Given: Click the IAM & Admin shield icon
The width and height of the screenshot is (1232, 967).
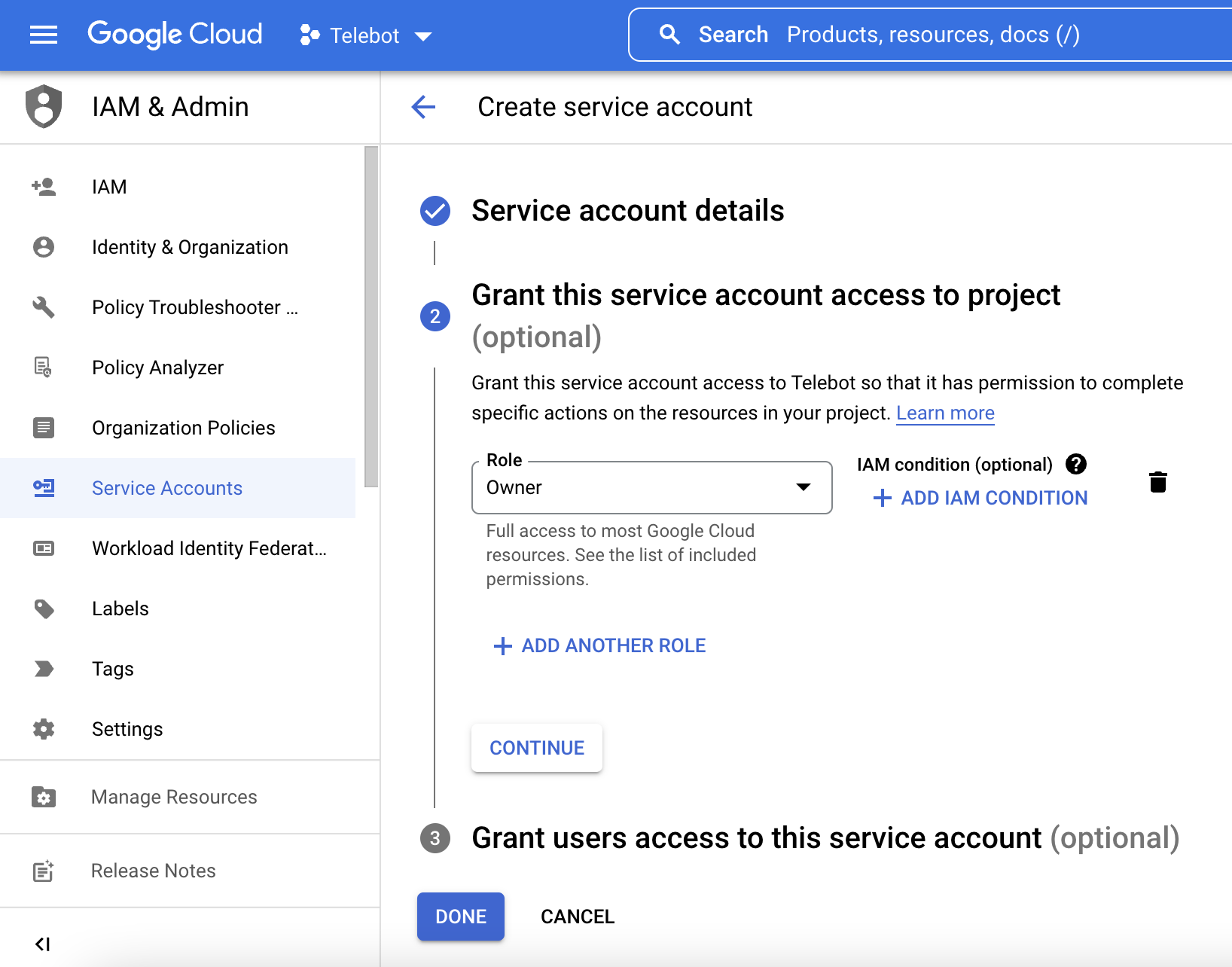Looking at the screenshot, I should coord(44,106).
